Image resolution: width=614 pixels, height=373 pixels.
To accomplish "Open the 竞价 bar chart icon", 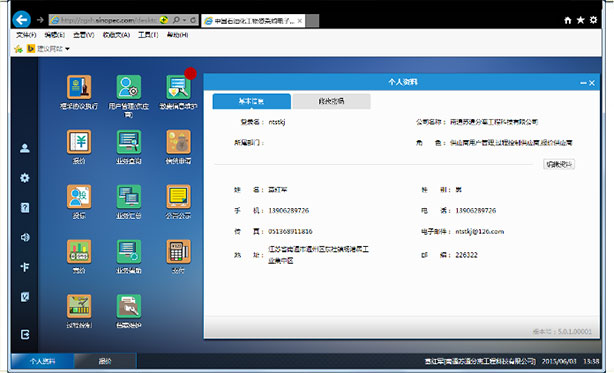I will 79,251.
